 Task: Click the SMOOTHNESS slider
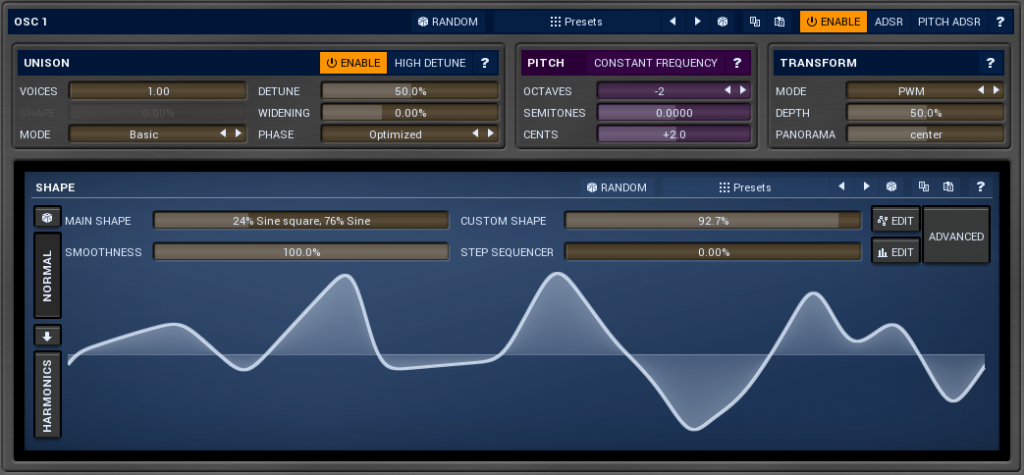pyautogui.click(x=301, y=252)
